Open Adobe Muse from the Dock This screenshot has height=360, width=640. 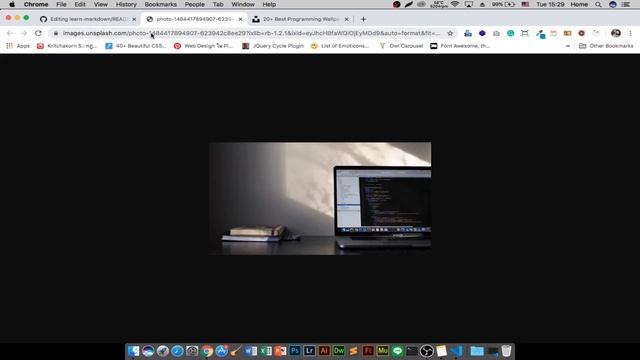[382, 351]
